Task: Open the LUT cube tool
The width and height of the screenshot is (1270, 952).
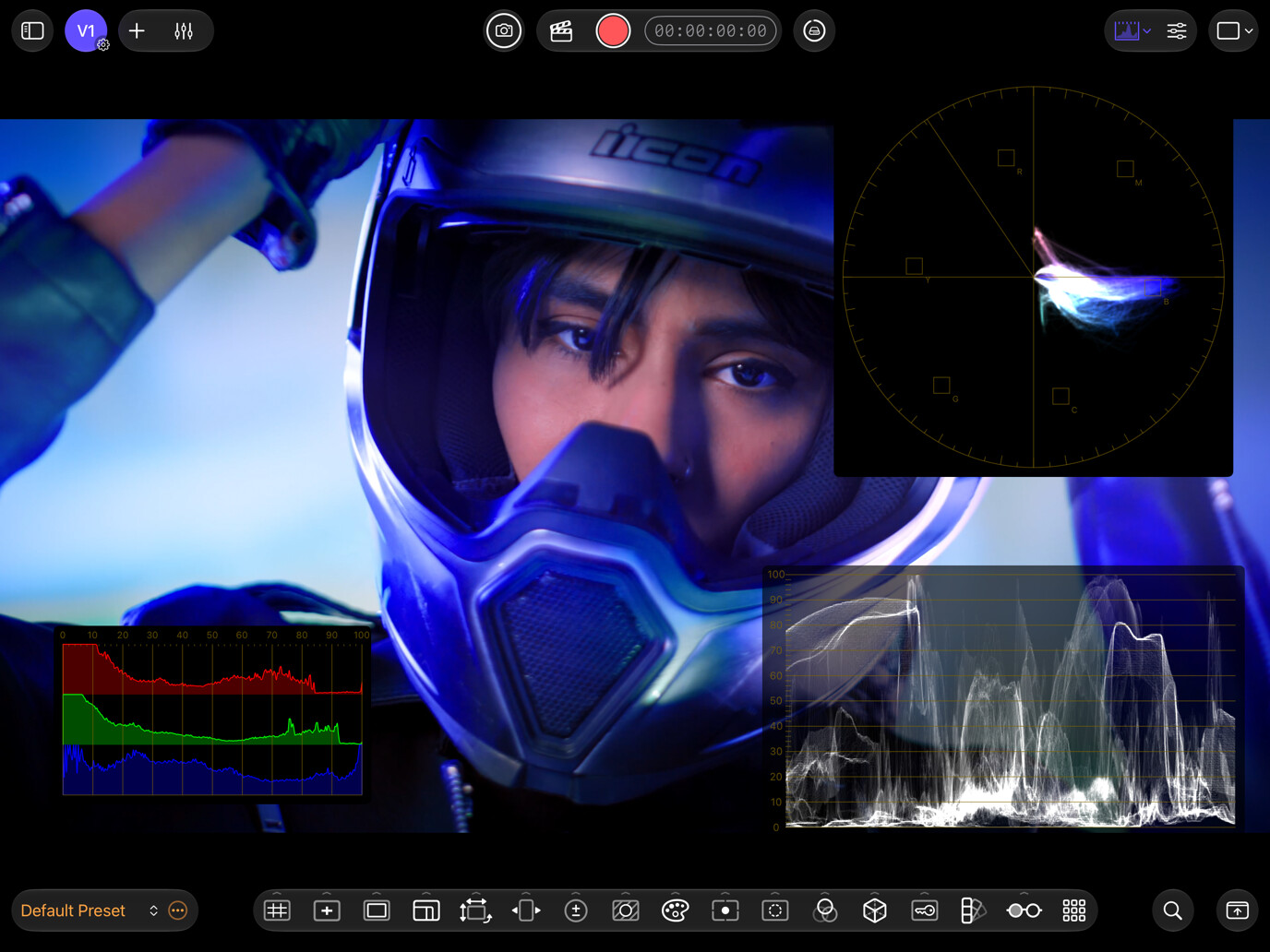Action: [875, 910]
